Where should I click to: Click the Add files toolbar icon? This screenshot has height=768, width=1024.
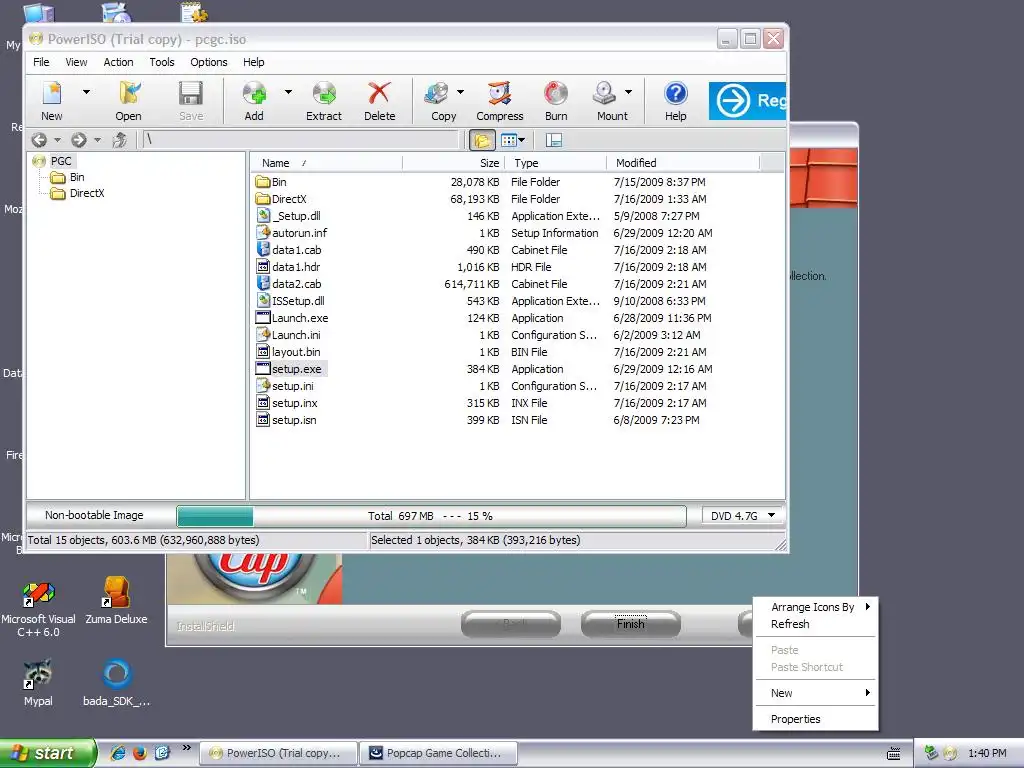[x=254, y=93]
